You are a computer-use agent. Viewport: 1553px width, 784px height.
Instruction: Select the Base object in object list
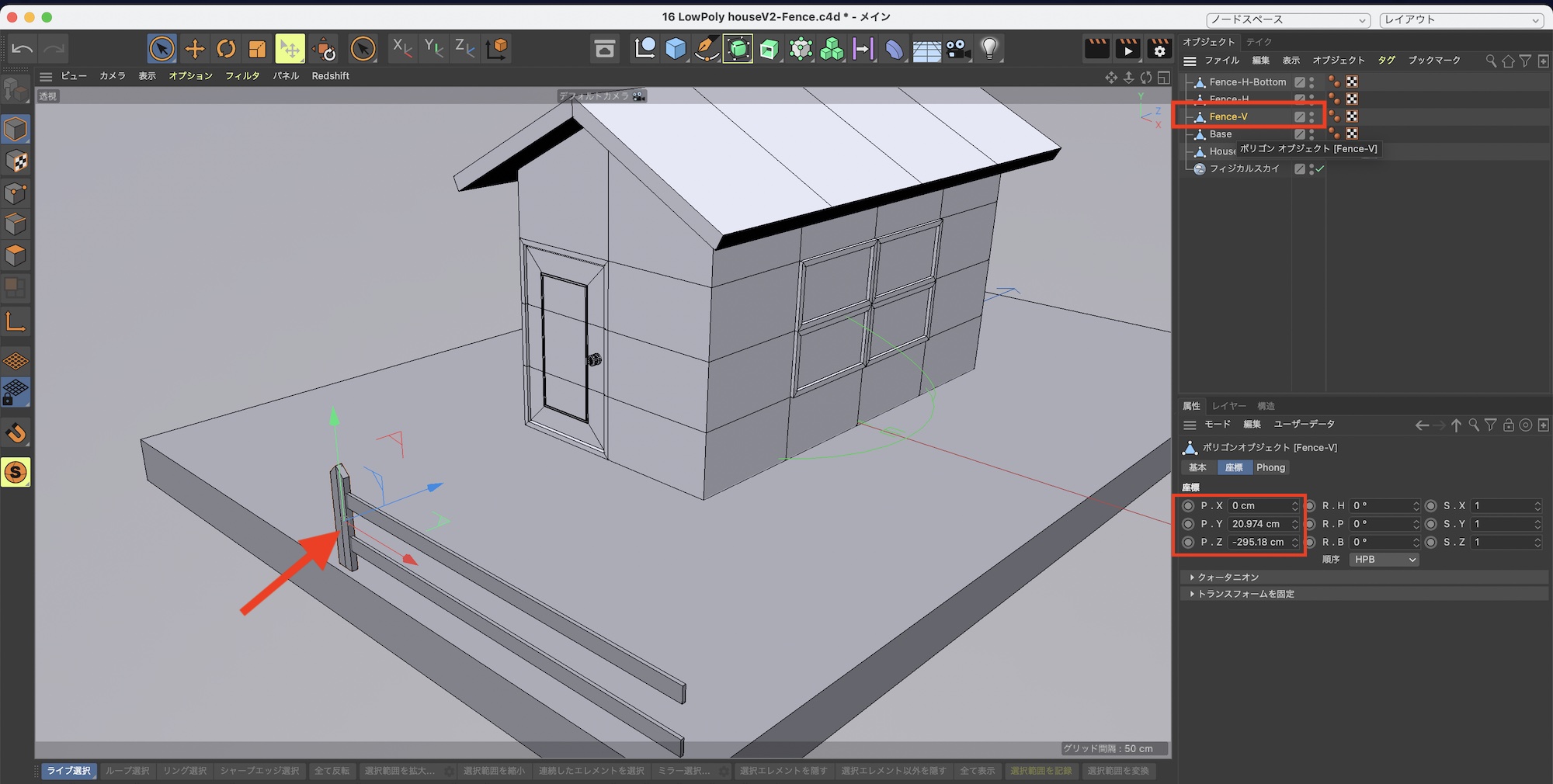click(x=1220, y=134)
